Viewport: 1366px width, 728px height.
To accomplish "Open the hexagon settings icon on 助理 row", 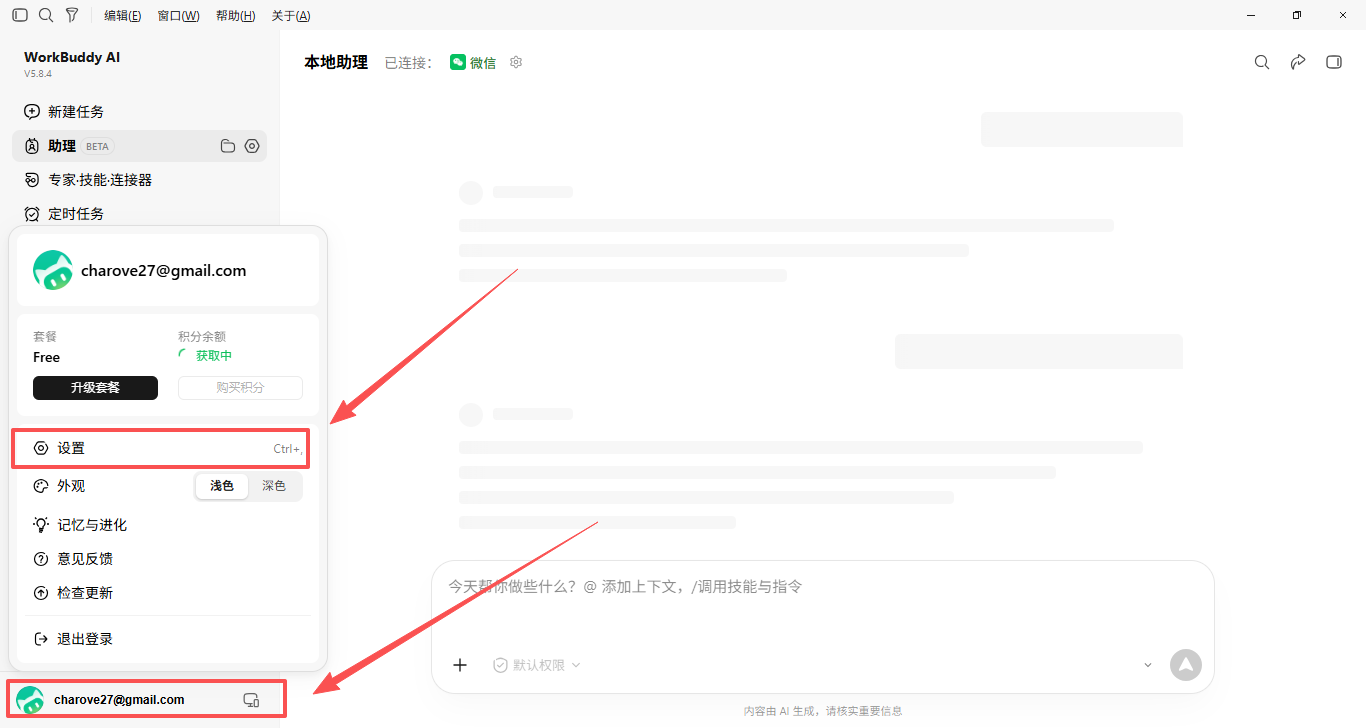I will [252, 146].
